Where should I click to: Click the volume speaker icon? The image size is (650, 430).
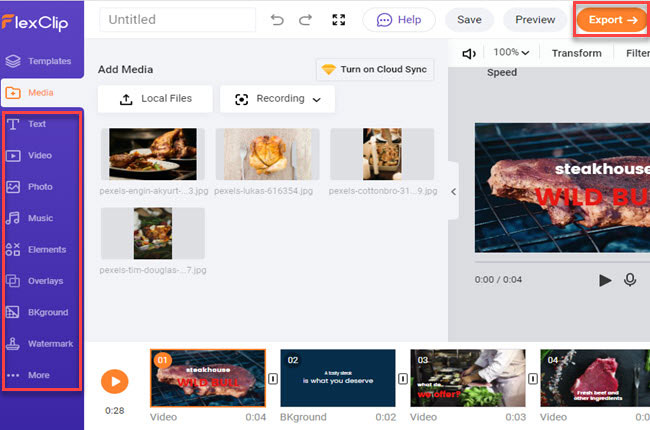point(469,53)
